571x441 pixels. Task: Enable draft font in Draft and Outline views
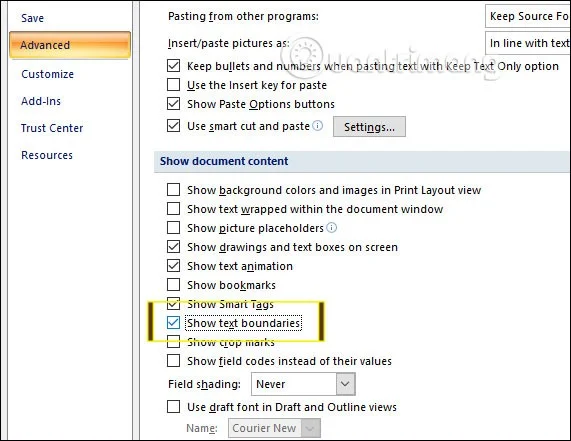pyautogui.click(x=173, y=406)
